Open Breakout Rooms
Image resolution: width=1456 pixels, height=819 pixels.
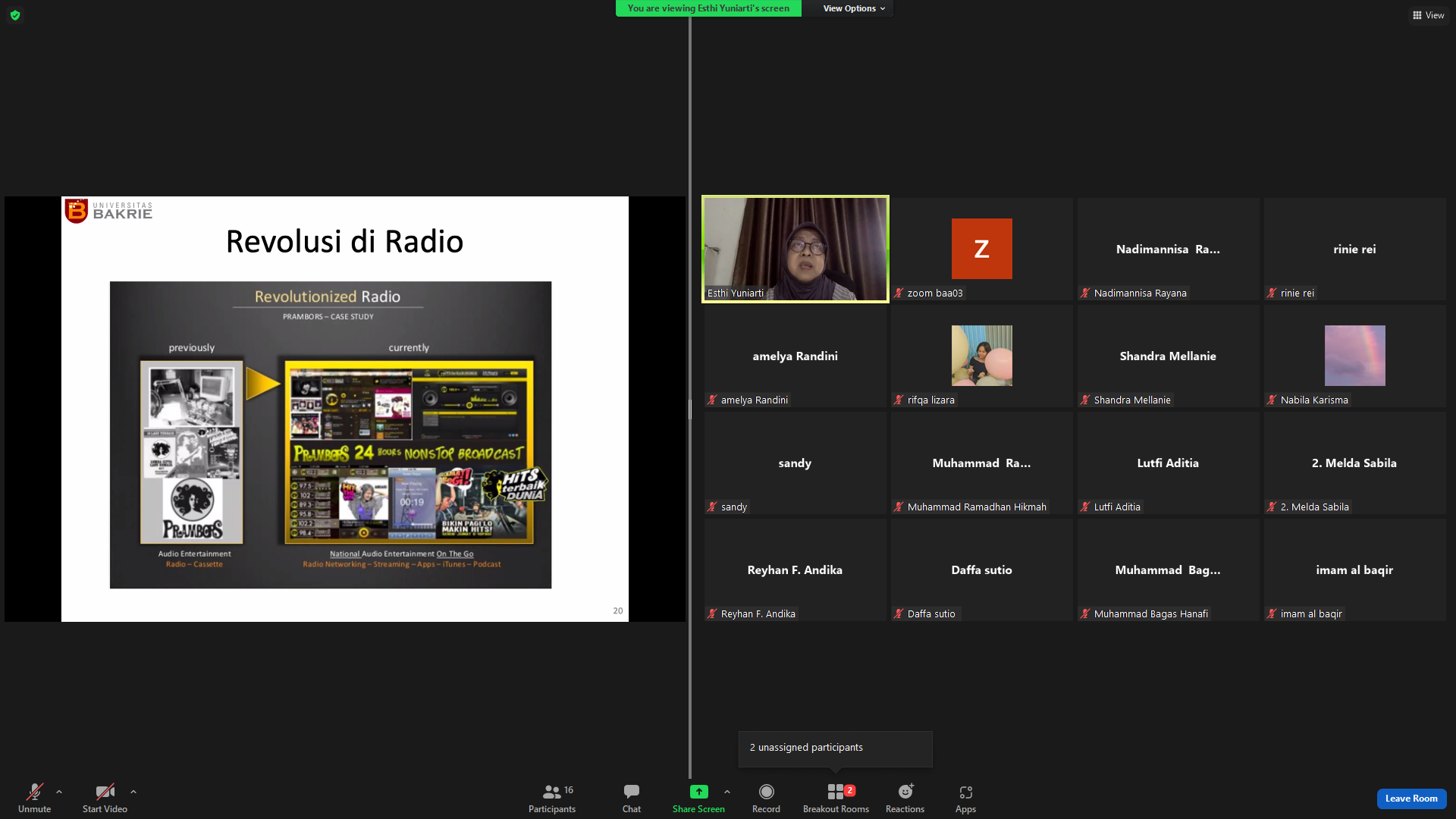(836, 798)
